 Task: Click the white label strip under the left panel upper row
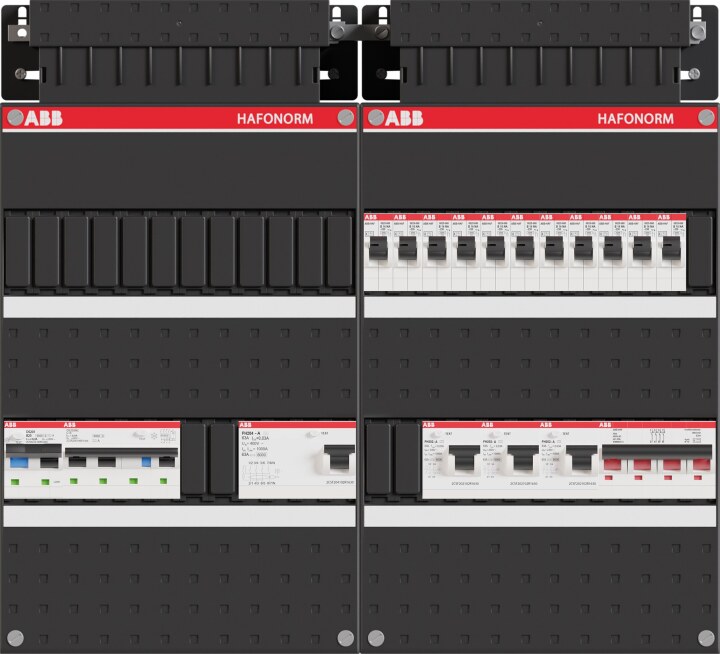pos(180,307)
